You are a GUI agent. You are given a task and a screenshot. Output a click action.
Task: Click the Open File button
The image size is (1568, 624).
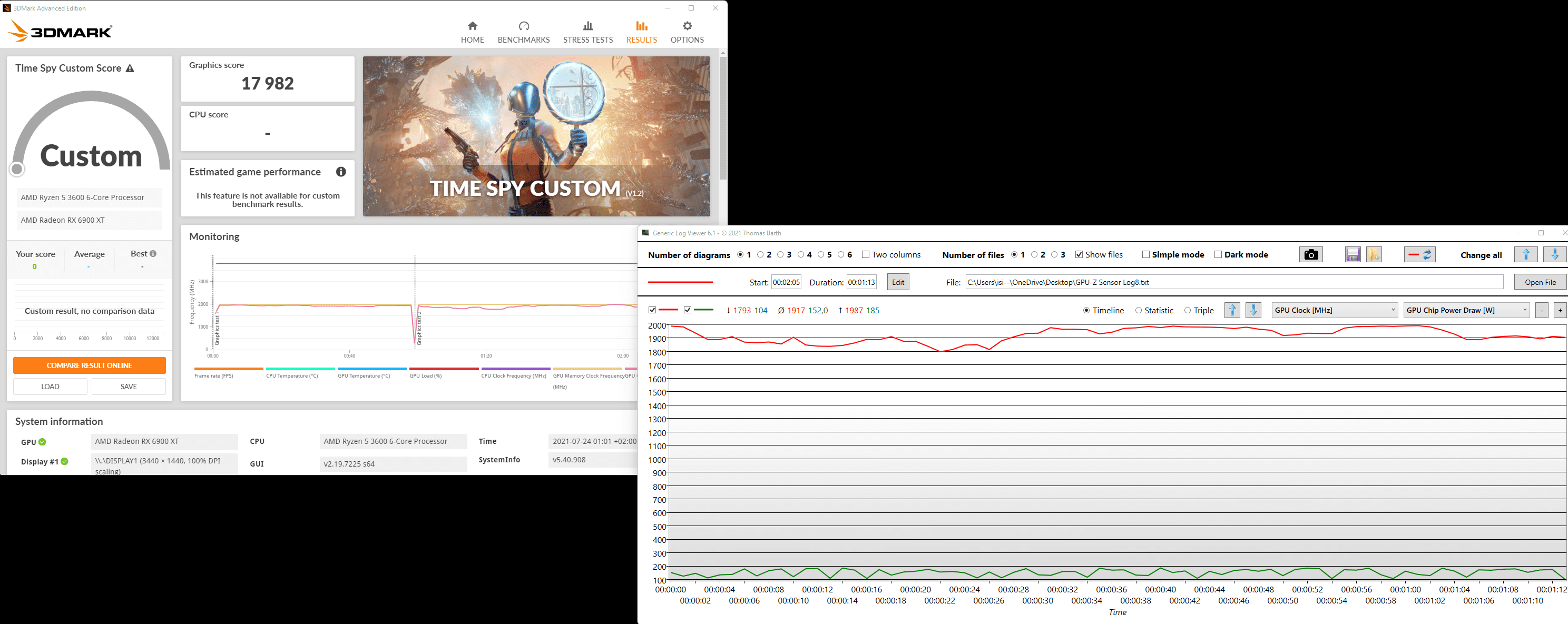click(1540, 282)
